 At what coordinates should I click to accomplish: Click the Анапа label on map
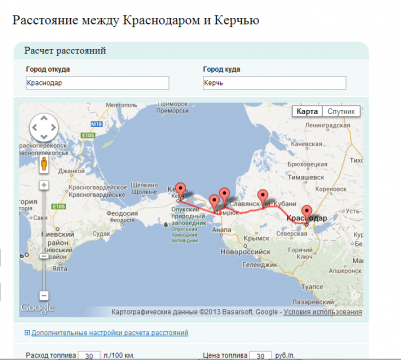point(221,230)
